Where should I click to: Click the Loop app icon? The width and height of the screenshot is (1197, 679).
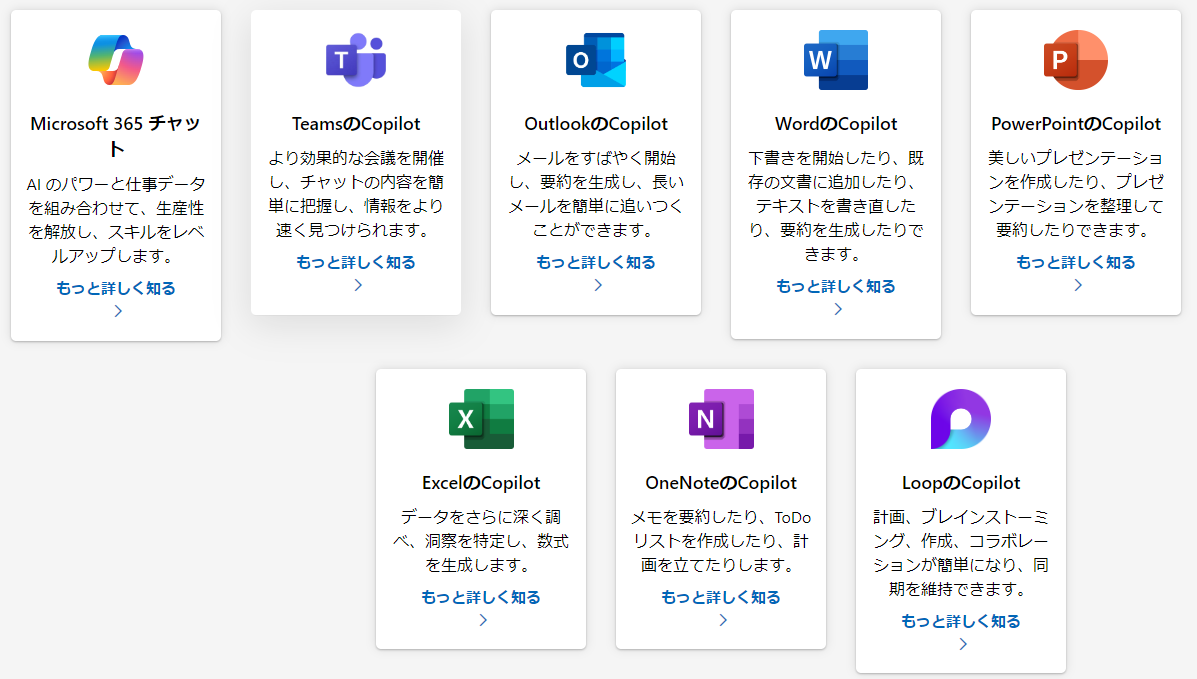(961, 419)
